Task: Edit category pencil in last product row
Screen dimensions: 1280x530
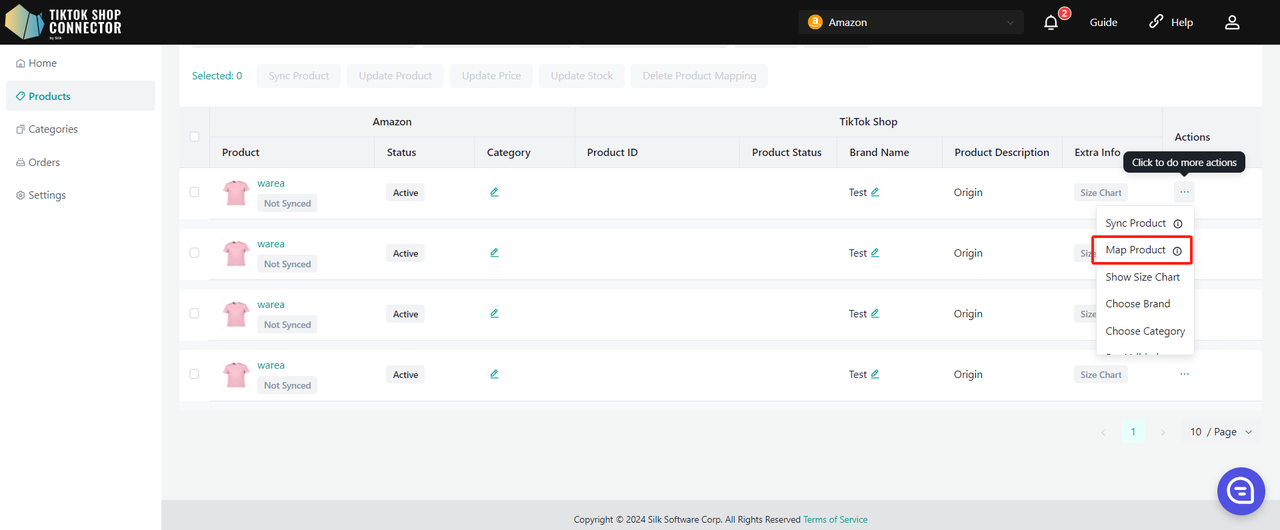Action: click(494, 374)
